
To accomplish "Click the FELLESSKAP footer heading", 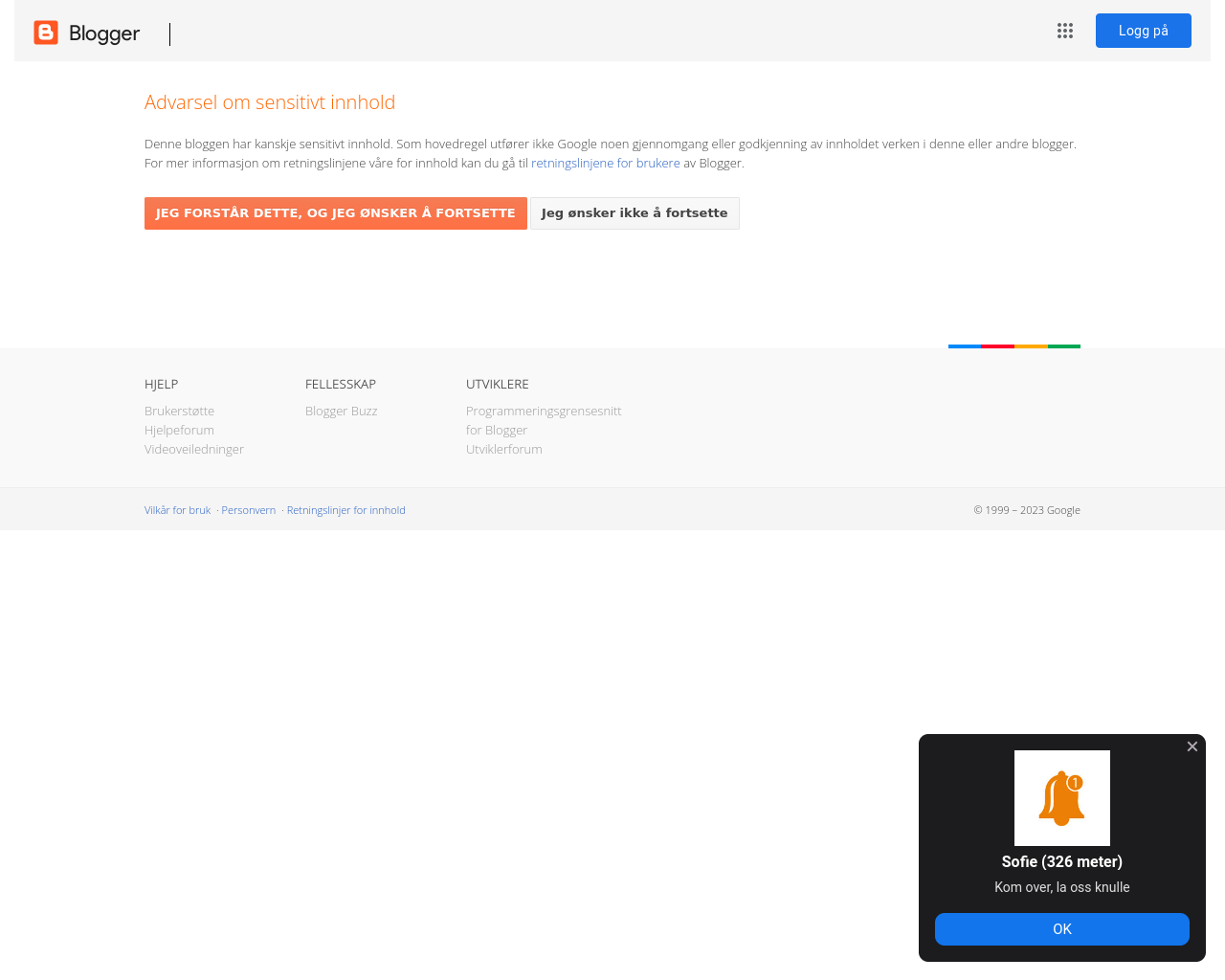I will [x=341, y=384].
